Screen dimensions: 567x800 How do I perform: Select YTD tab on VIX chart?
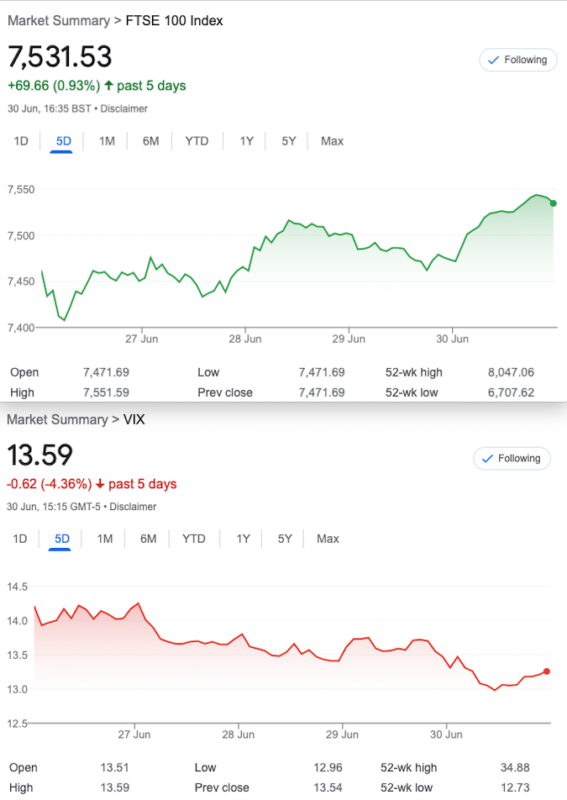point(194,539)
